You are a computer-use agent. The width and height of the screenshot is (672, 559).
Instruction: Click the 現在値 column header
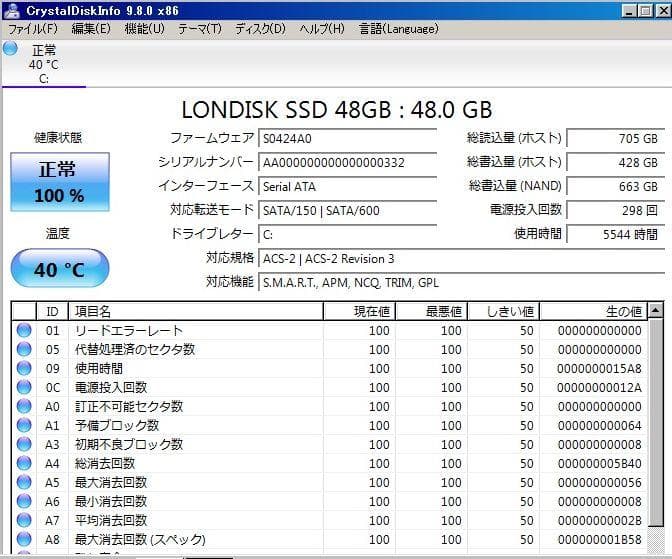click(x=359, y=311)
